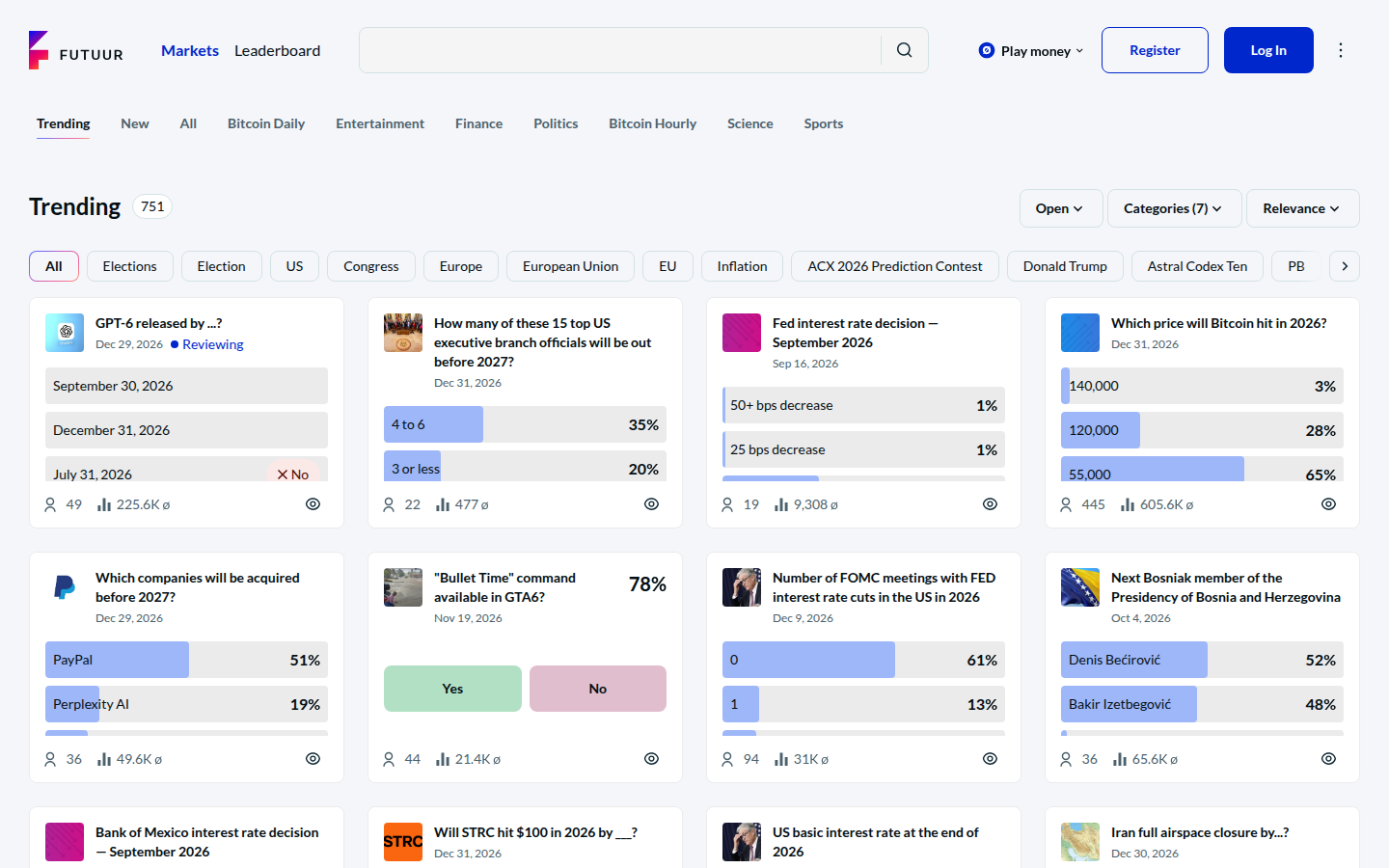Viewport: 1389px width, 868px height.
Task: Click volume chart icon on GPT-6 card
Action: tap(104, 504)
